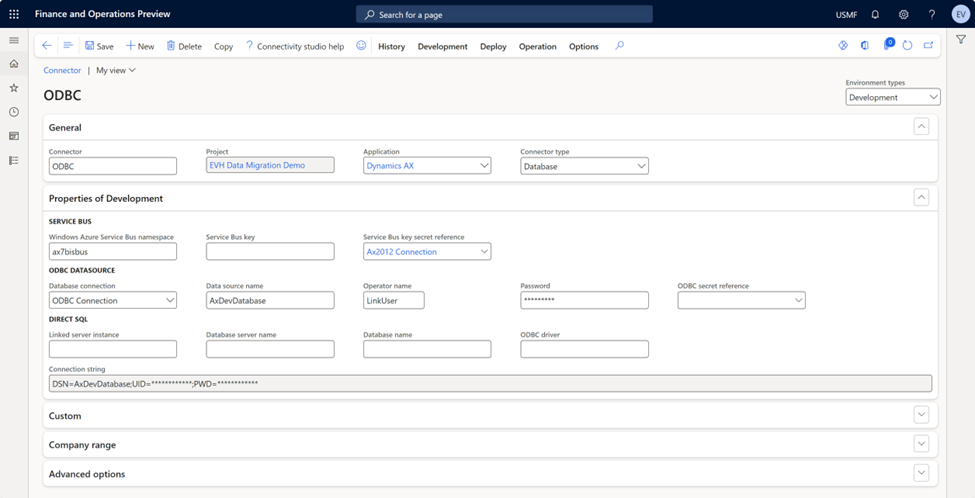975x498 pixels.
Task: Open form in new window icon
Action: pyautogui.click(x=928, y=45)
